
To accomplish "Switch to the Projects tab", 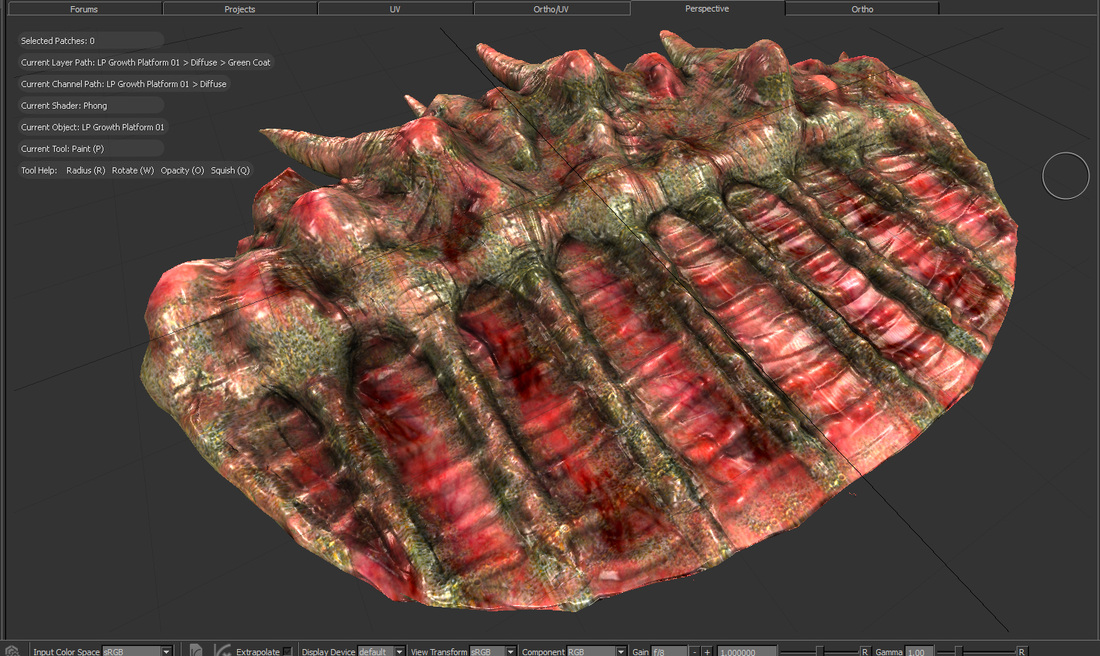I will [240, 9].
